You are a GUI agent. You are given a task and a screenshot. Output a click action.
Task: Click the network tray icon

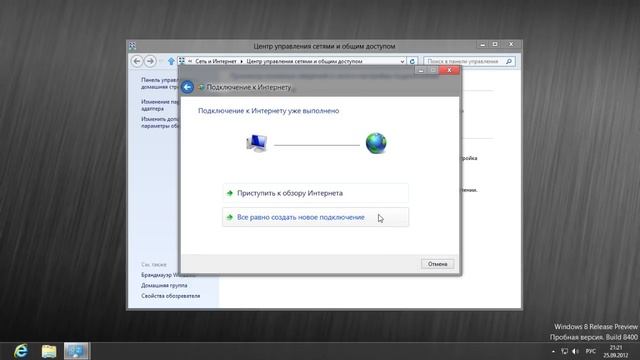[564, 351]
